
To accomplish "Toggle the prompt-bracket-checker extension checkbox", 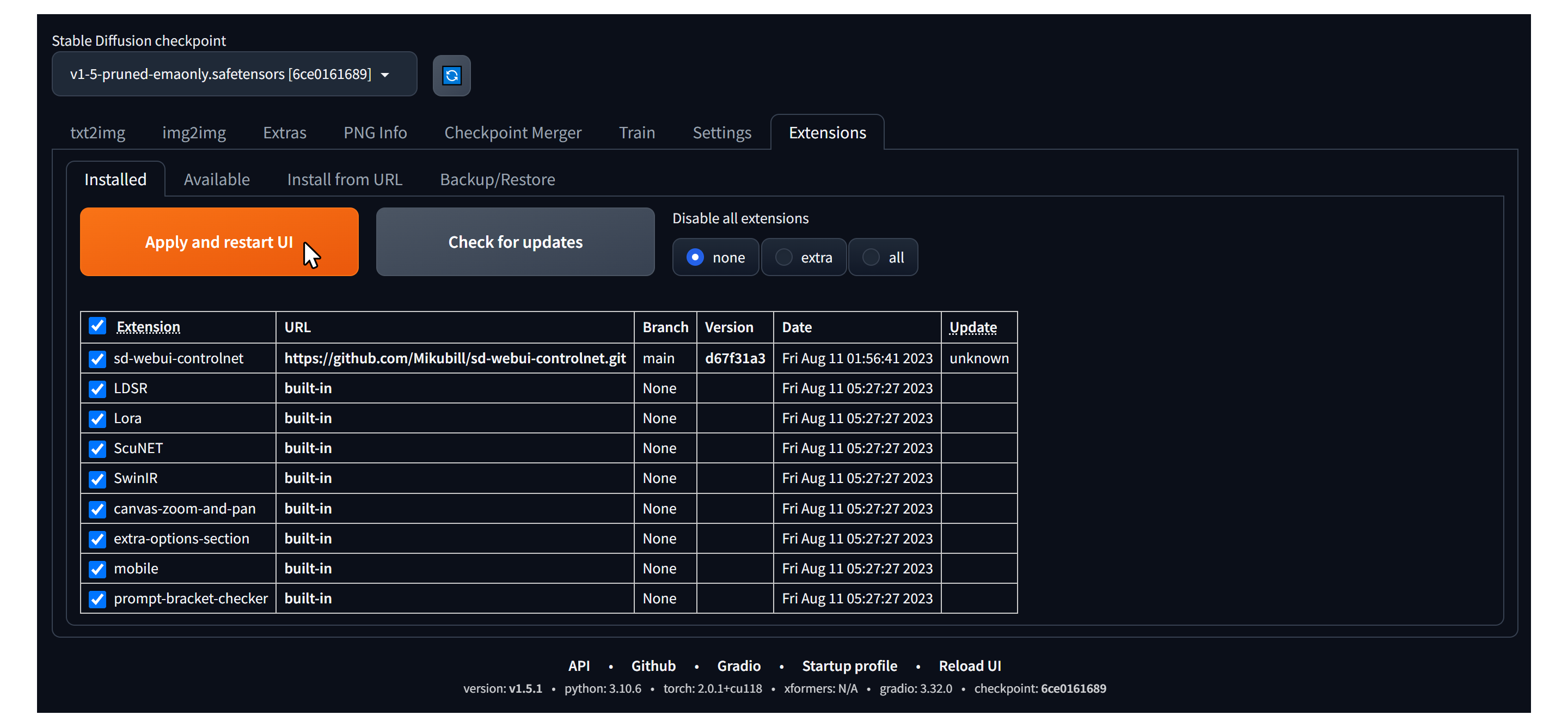I will (97, 599).
